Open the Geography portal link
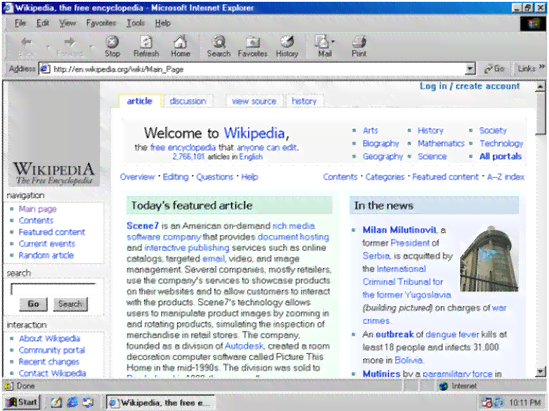The height and width of the screenshot is (411, 549). click(383, 156)
